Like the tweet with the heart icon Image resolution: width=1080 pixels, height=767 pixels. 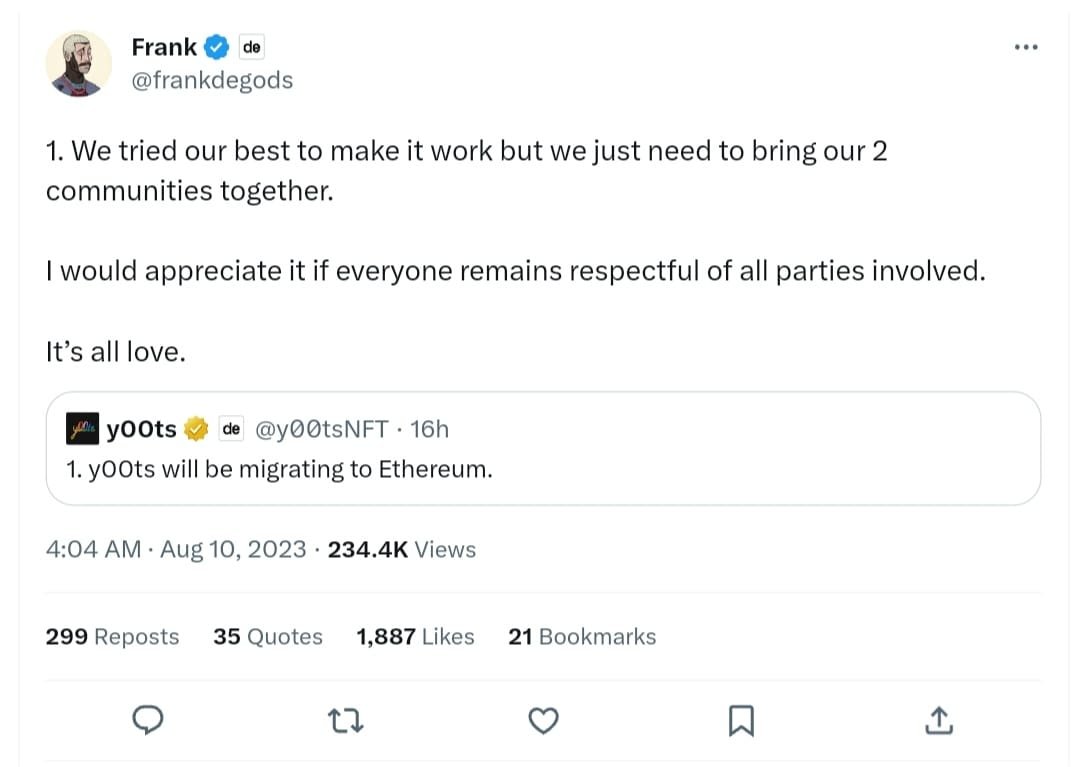[543, 719]
